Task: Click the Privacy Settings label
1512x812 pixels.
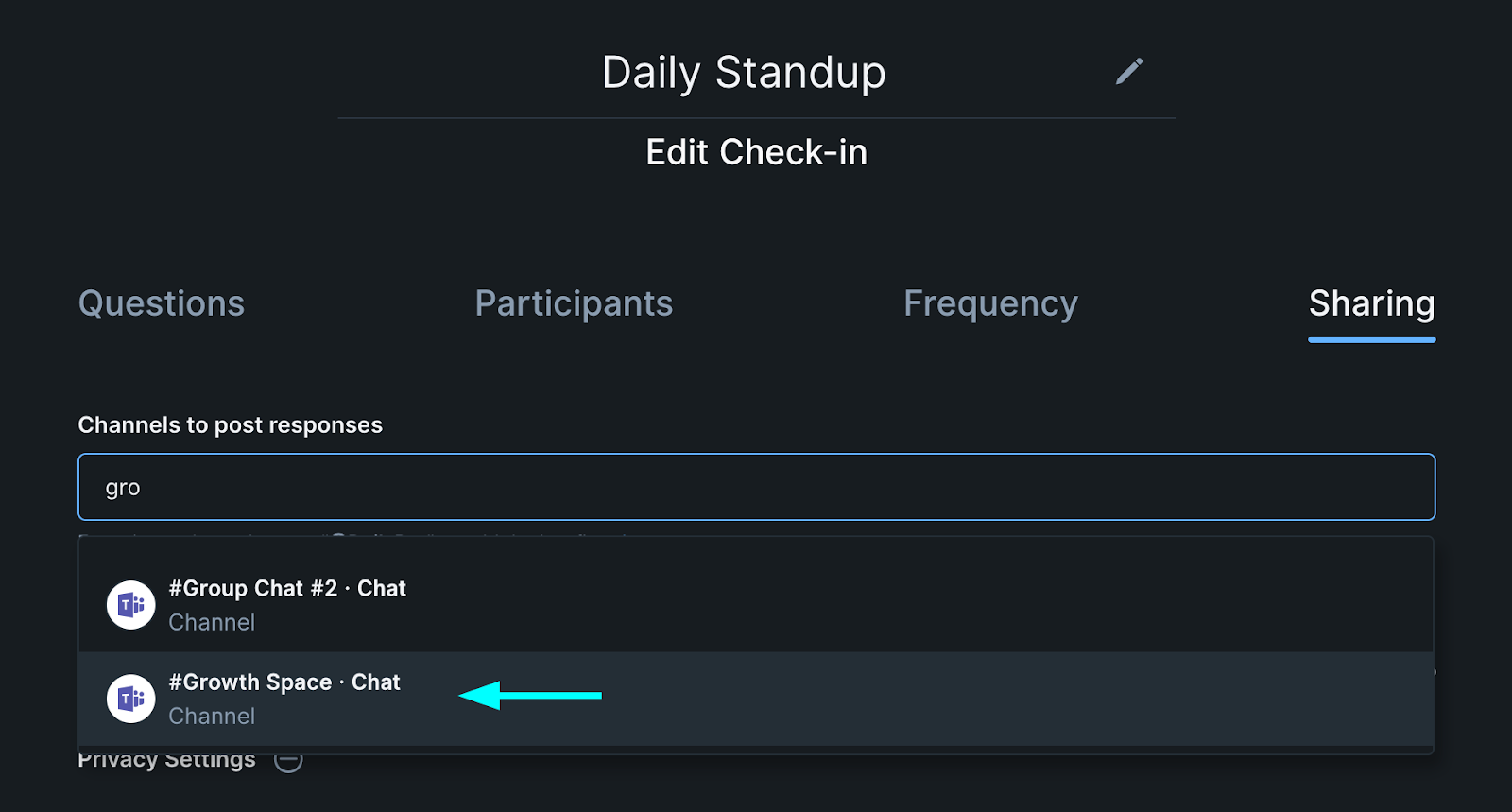Action: [166, 762]
